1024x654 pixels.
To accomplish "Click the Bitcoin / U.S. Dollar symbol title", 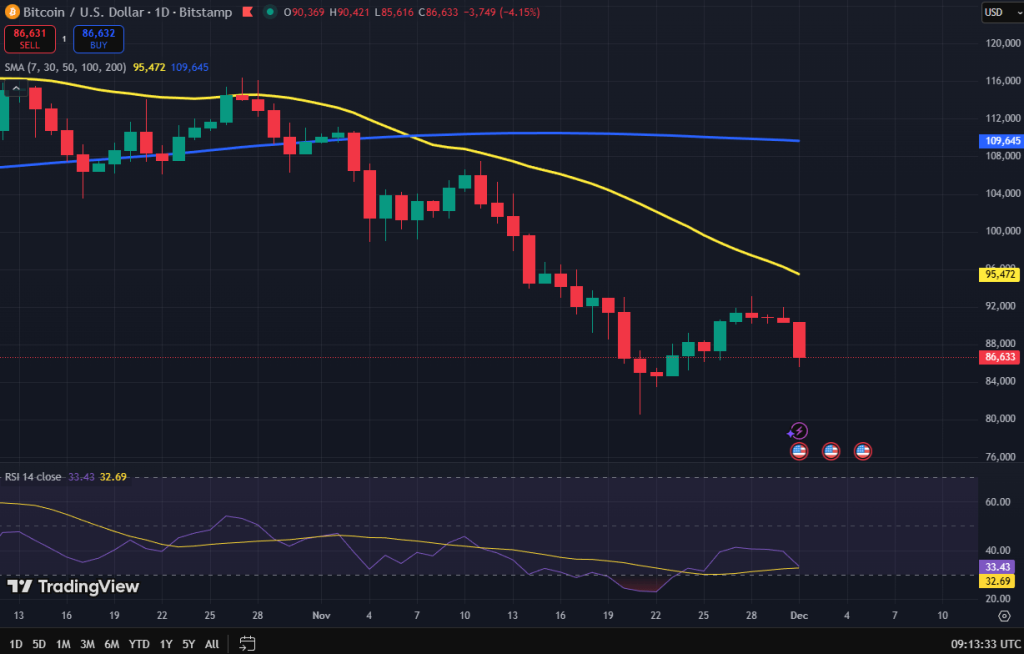I will click(84, 12).
